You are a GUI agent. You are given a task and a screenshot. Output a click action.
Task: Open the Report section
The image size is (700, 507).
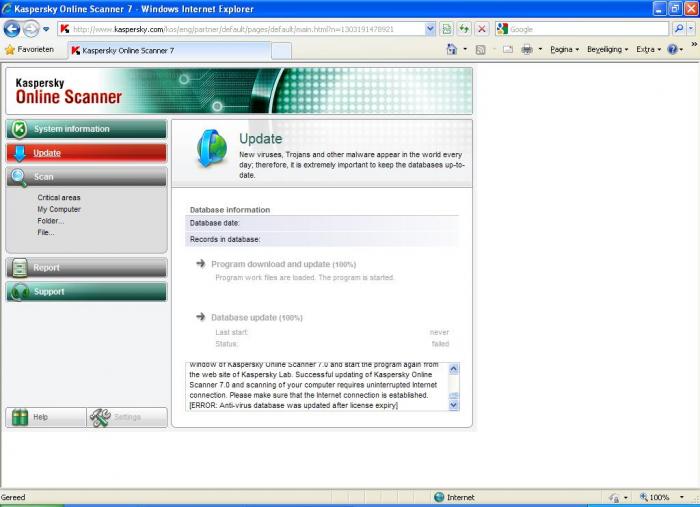[87, 268]
